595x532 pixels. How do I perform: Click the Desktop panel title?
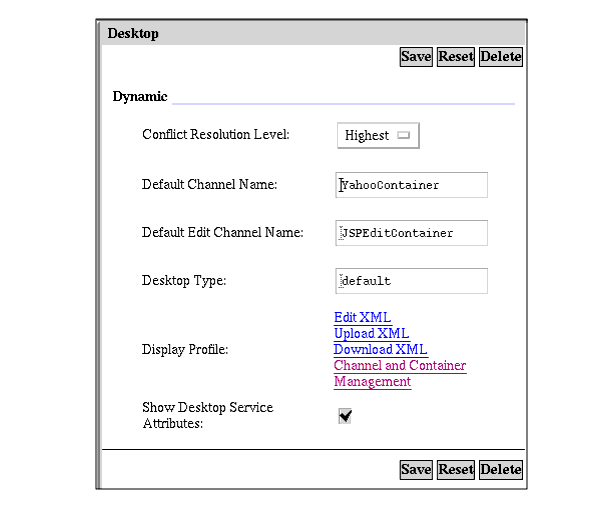point(133,33)
